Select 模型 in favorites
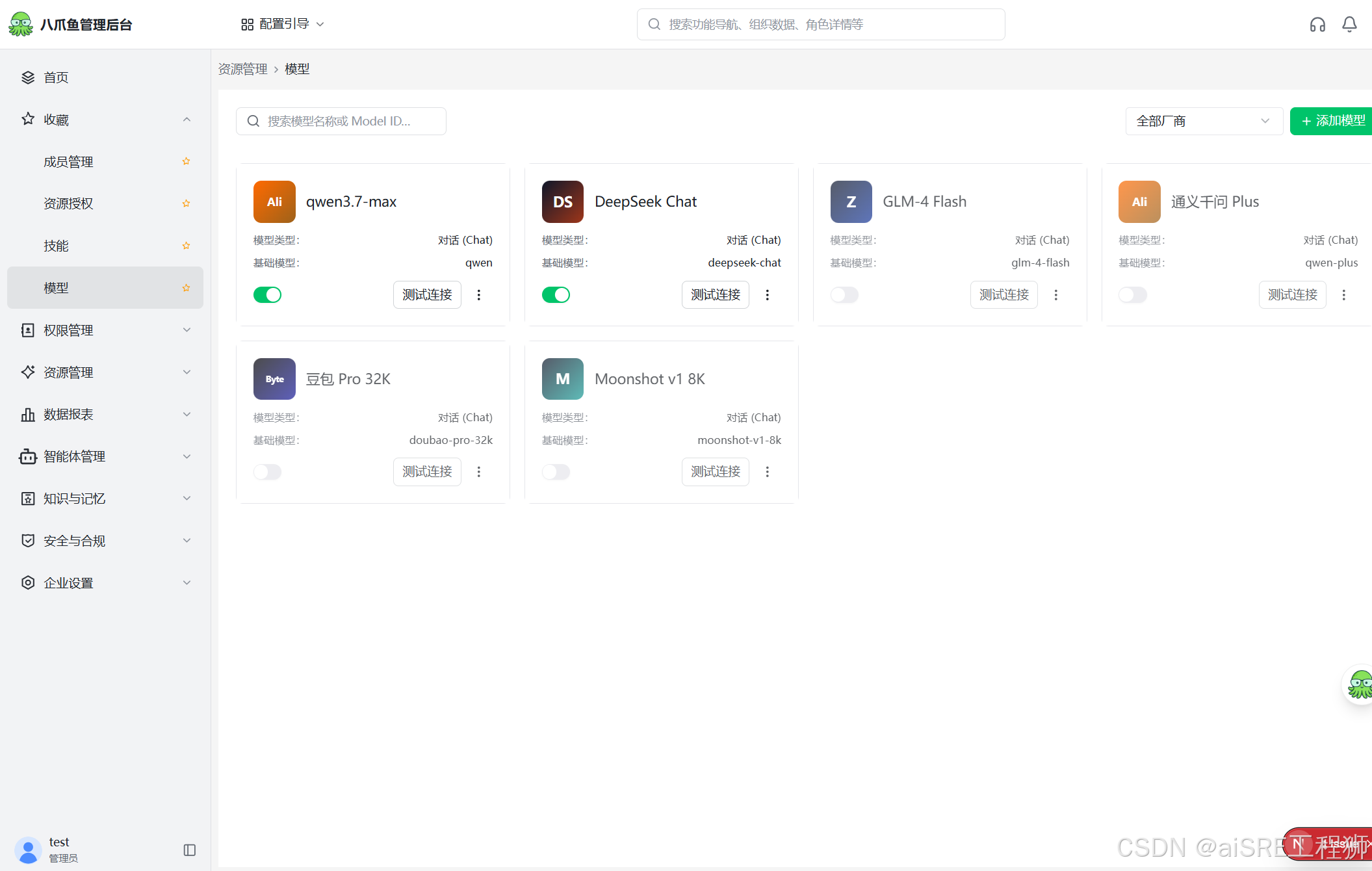The image size is (1372, 871). [105, 288]
